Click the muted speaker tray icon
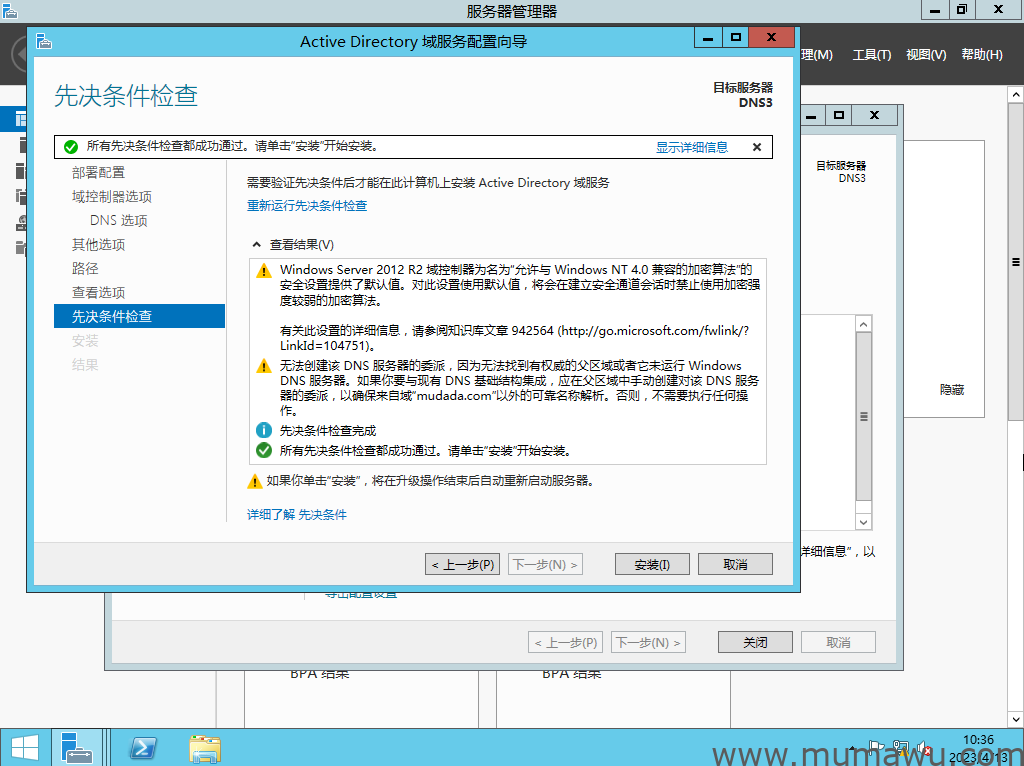This screenshot has height=766, width=1024. pos(923,747)
